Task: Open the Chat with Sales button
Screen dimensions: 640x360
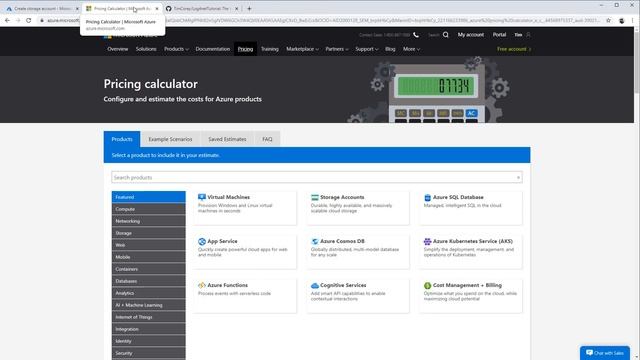Action: tap(605, 353)
